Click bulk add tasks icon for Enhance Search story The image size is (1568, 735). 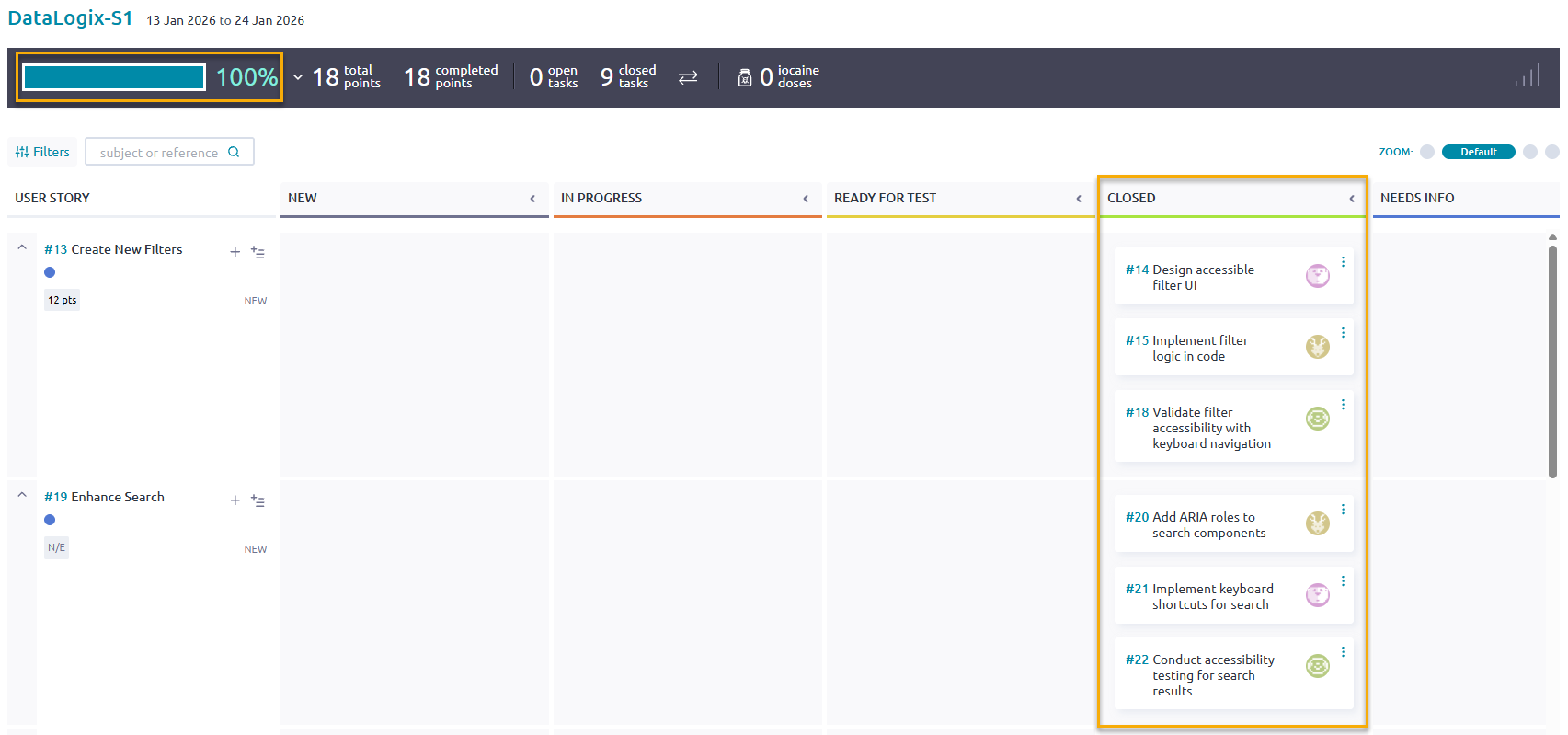point(258,500)
